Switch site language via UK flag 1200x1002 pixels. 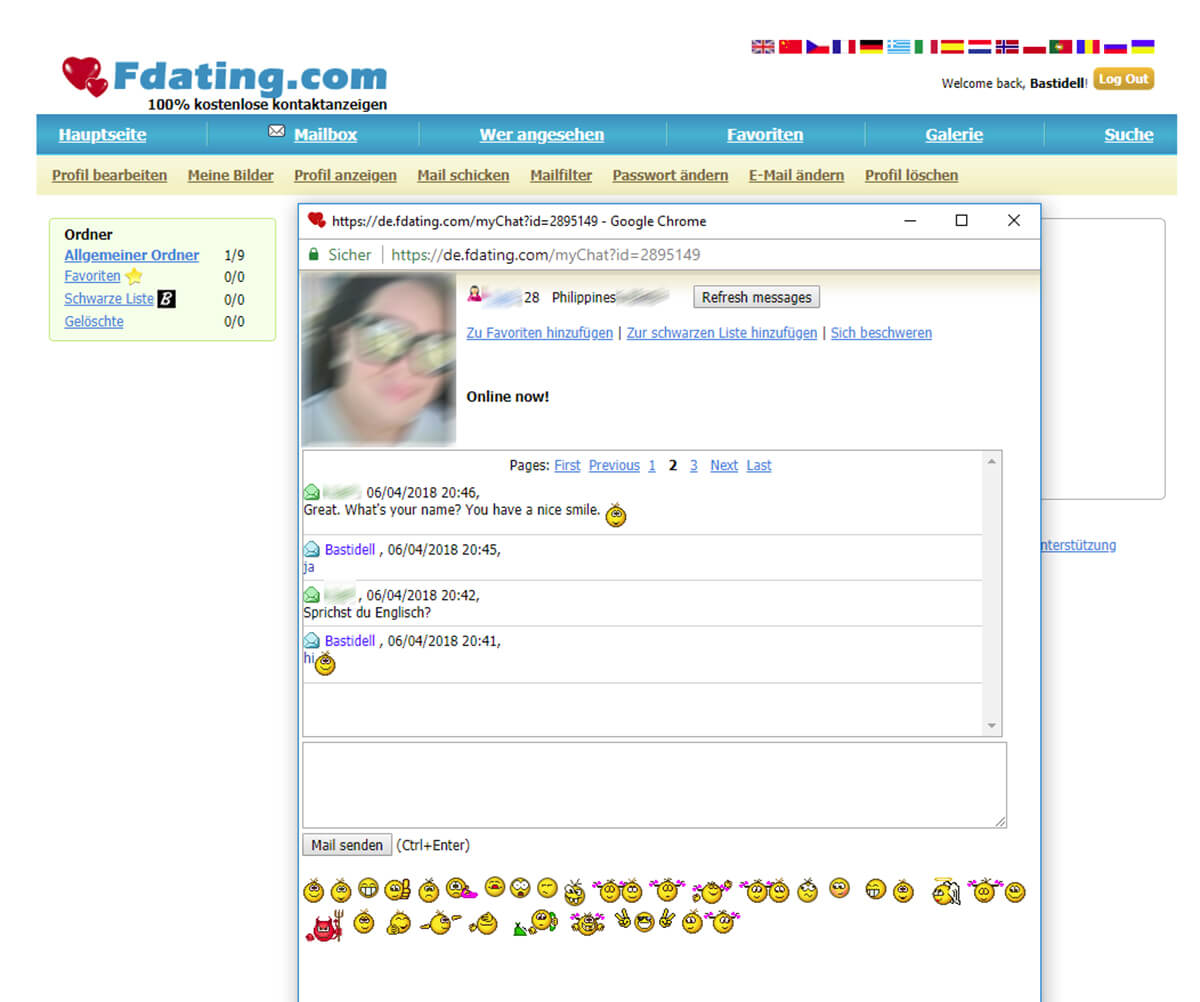763,47
